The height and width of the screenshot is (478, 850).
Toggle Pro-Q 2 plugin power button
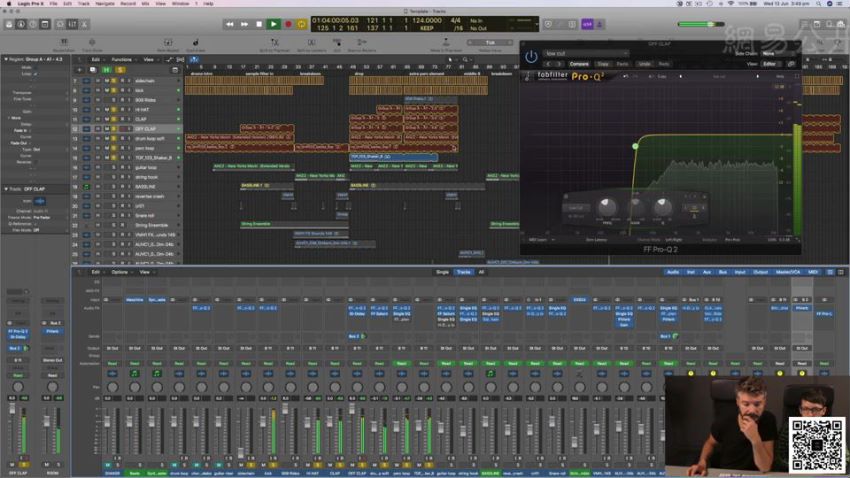pos(531,56)
